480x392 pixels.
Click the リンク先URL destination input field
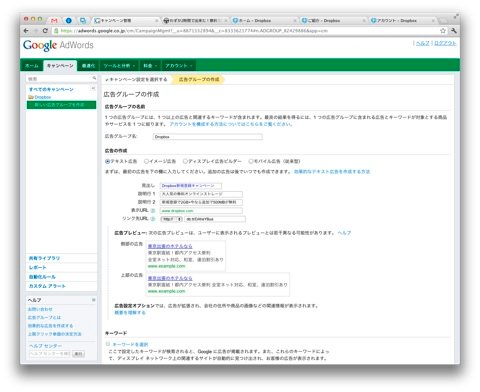[215, 219]
